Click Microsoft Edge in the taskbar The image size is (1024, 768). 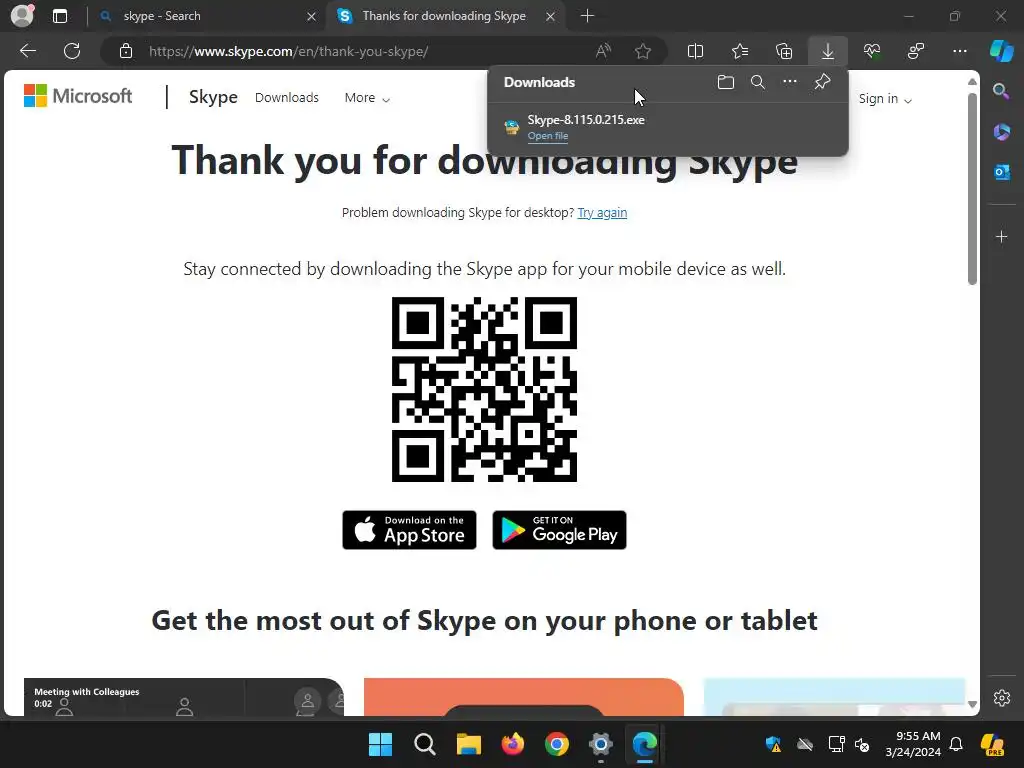(645, 744)
